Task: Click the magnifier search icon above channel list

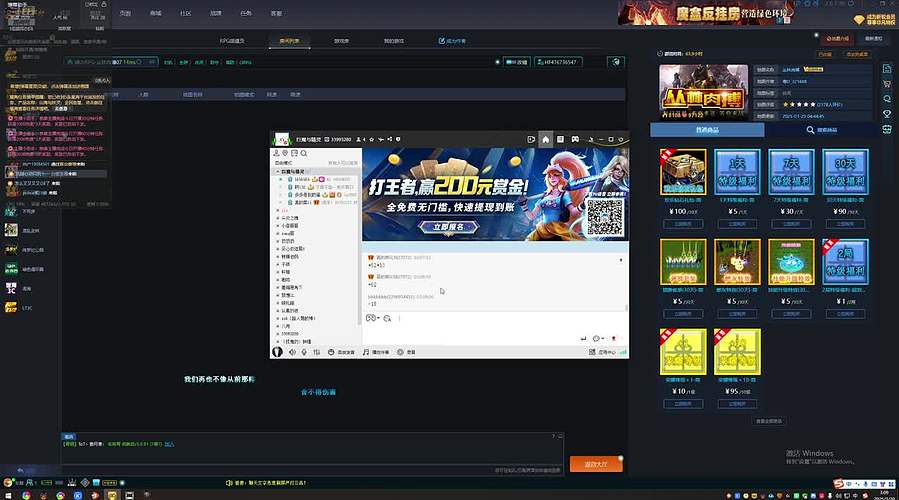Action: [304, 154]
